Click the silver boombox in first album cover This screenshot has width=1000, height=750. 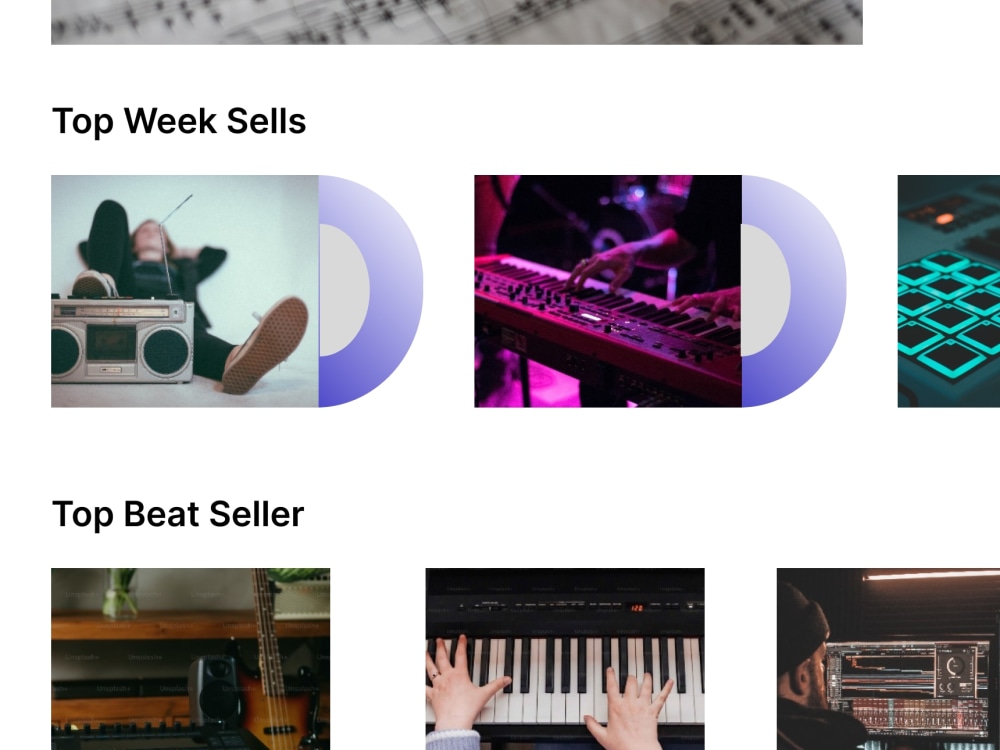coord(122,341)
